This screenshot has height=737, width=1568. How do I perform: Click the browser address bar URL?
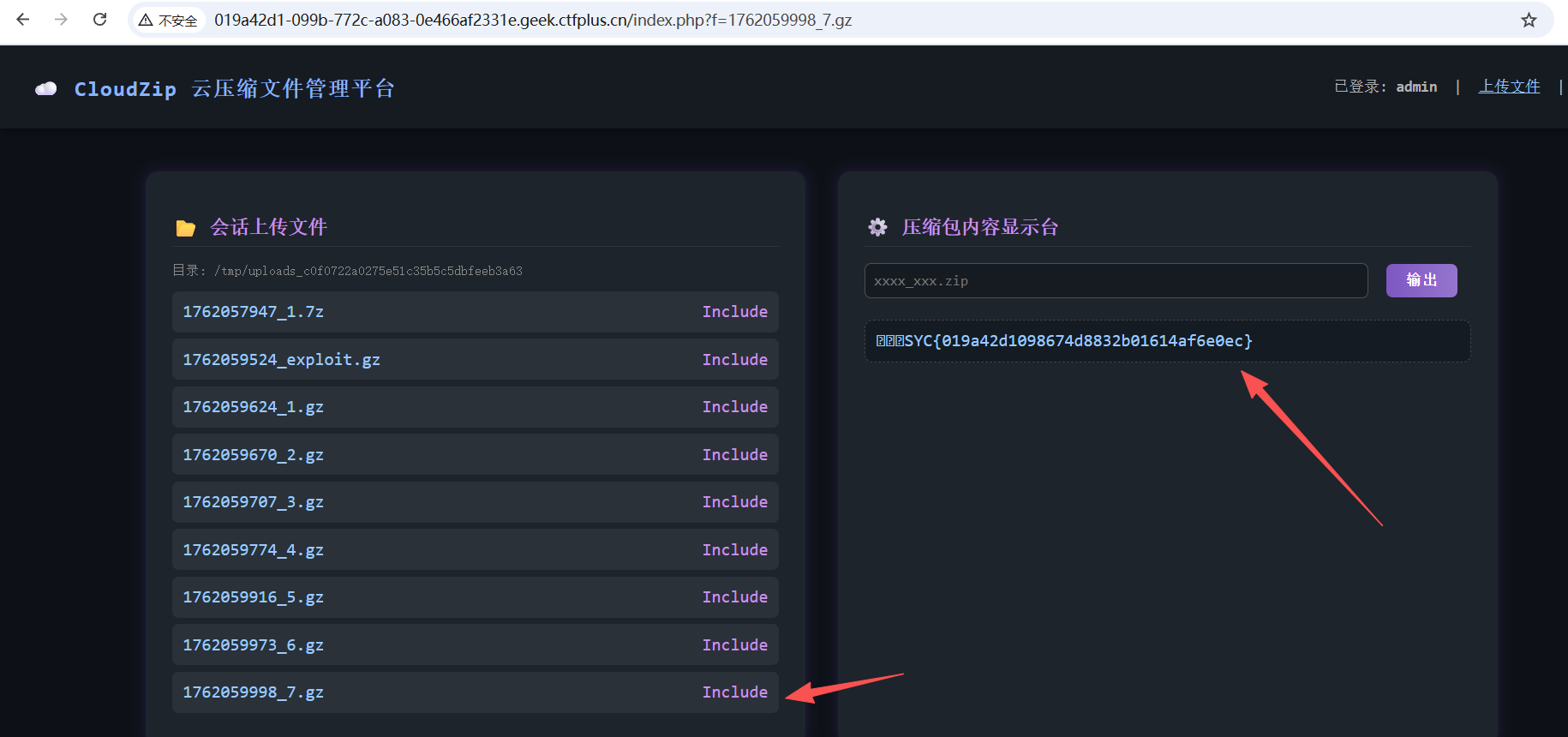click(533, 20)
